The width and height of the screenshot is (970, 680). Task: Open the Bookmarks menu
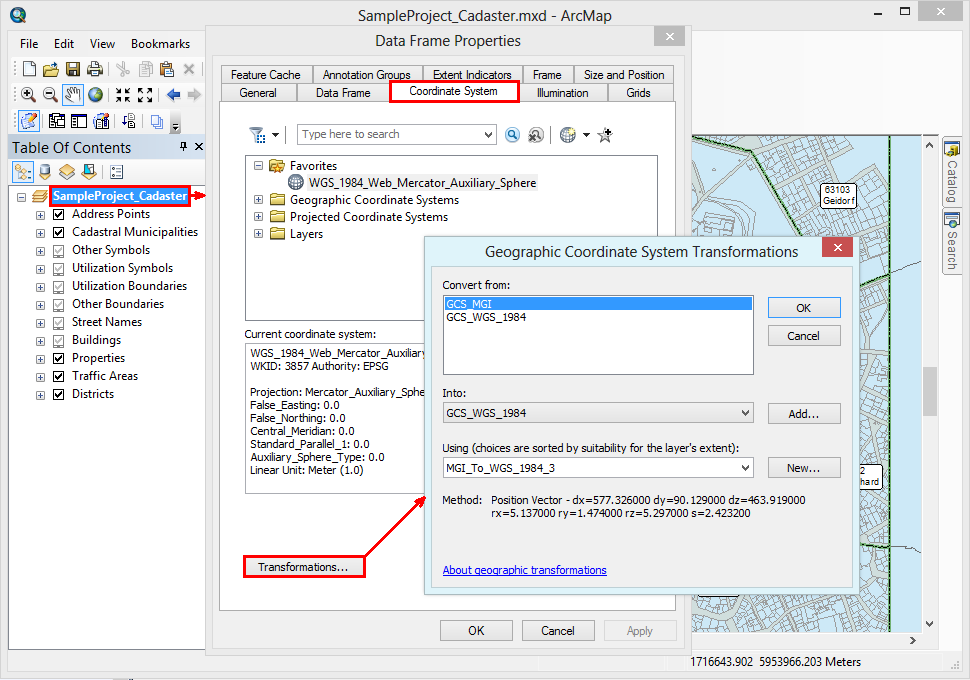(x=160, y=44)
